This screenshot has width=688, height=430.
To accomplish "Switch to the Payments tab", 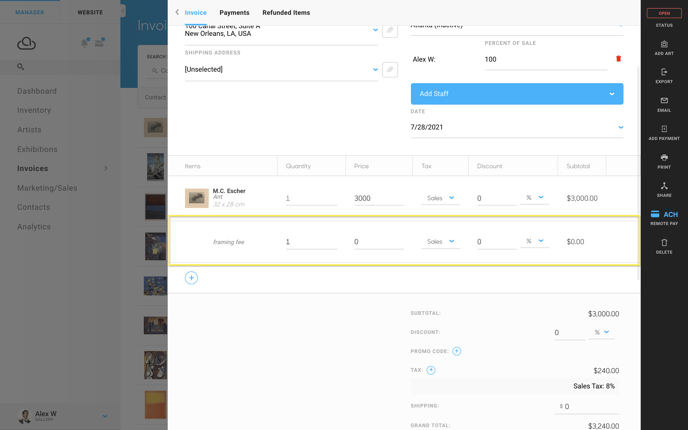I will point(234,13).
